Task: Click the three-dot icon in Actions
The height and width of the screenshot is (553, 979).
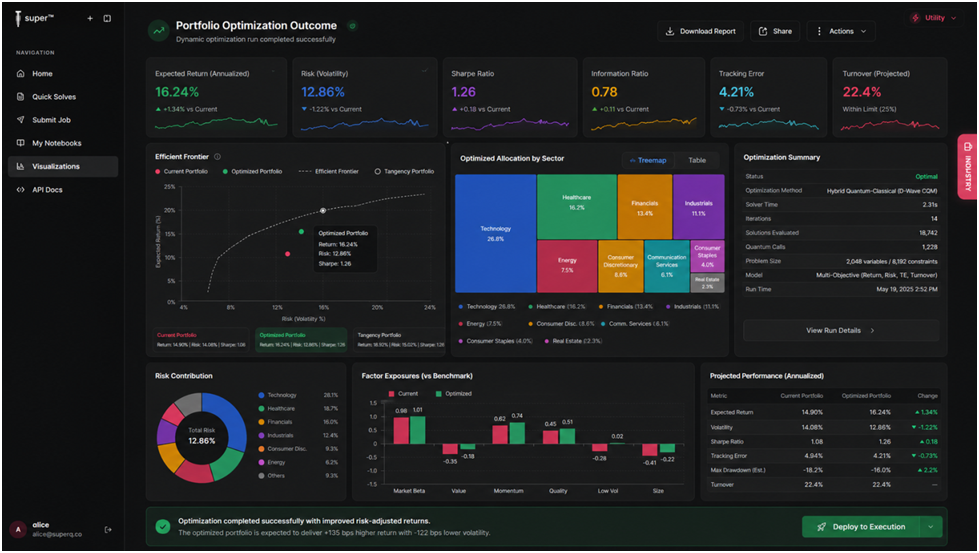Action: (x=819, y=31)
